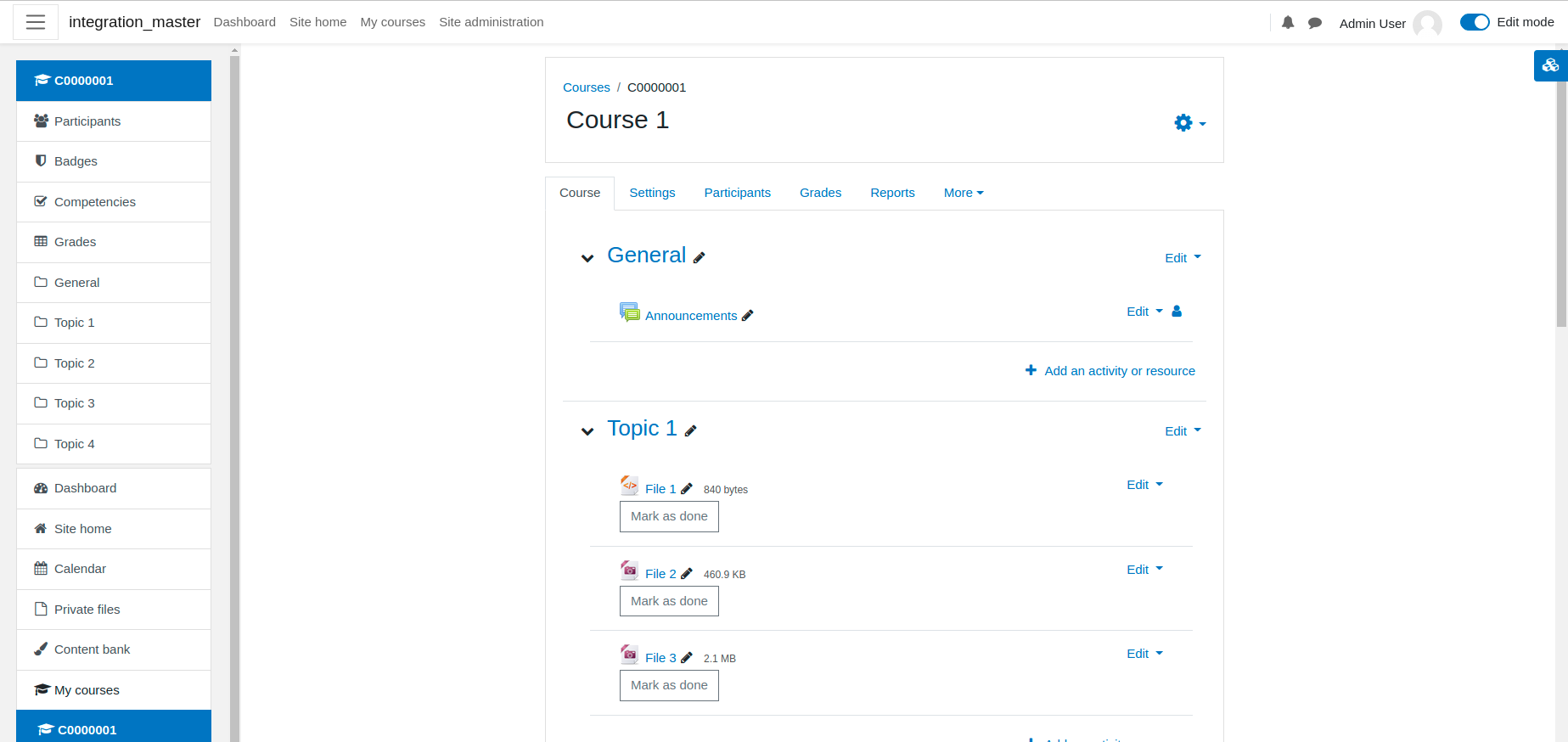Click Add an activity or resource in General
The width and height of the screenshot is (1568, 742).
1110,371
